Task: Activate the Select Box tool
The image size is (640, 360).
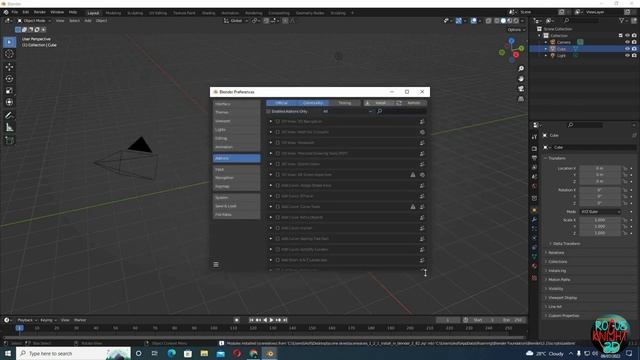Action: 9,42
